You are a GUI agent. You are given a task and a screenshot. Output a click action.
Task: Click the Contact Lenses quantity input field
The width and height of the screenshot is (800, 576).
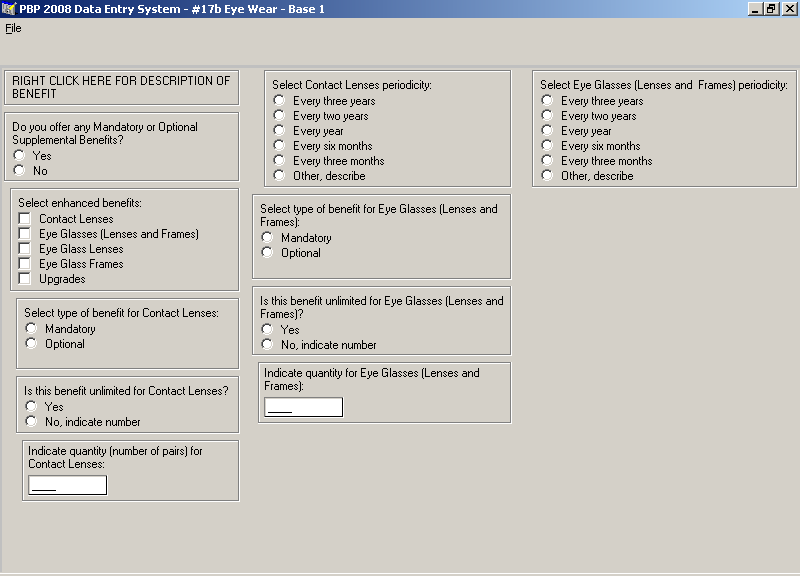coord(67,485)
